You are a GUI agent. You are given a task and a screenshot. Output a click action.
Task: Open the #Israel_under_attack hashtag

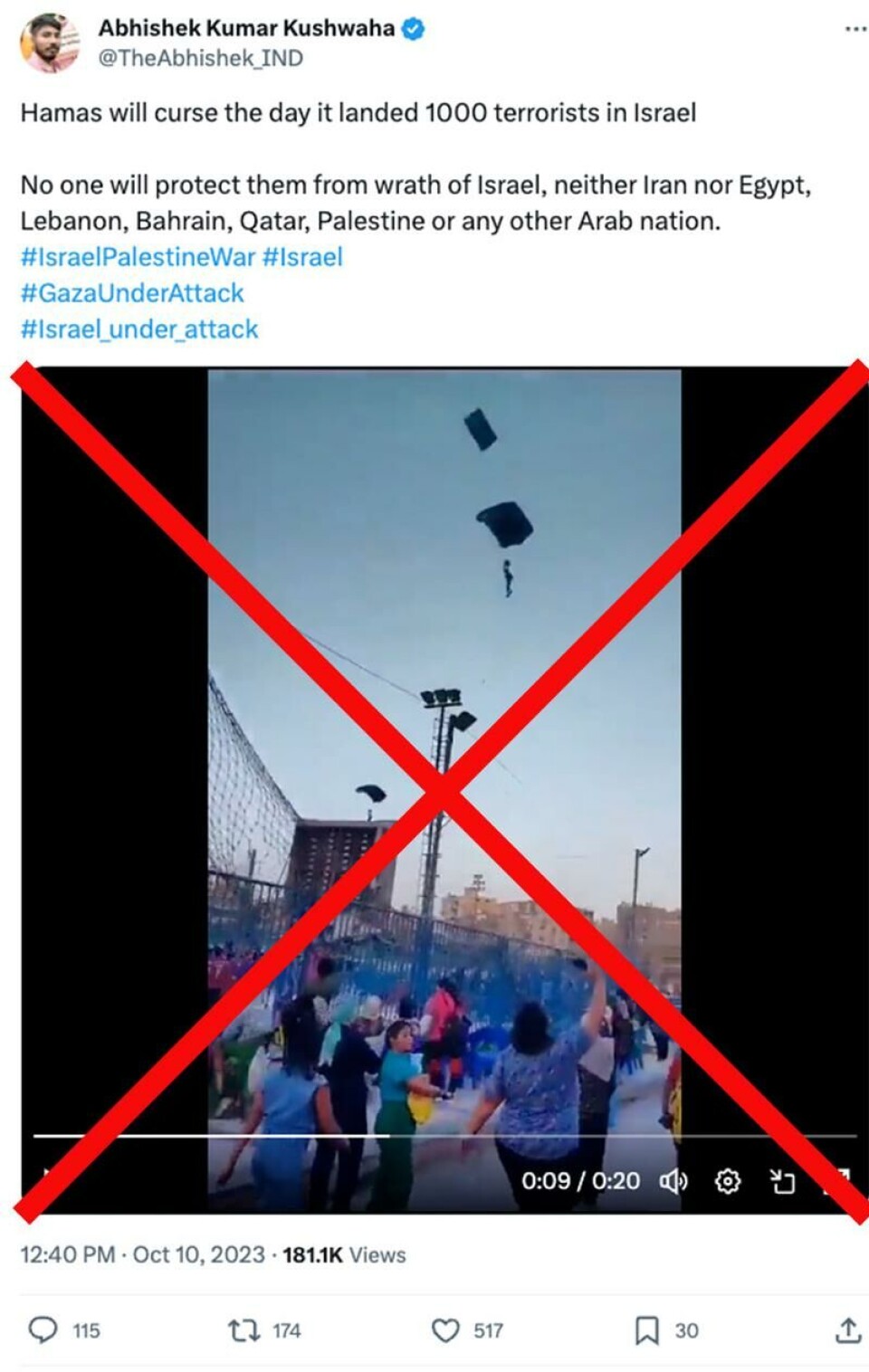tap(139, 329)
